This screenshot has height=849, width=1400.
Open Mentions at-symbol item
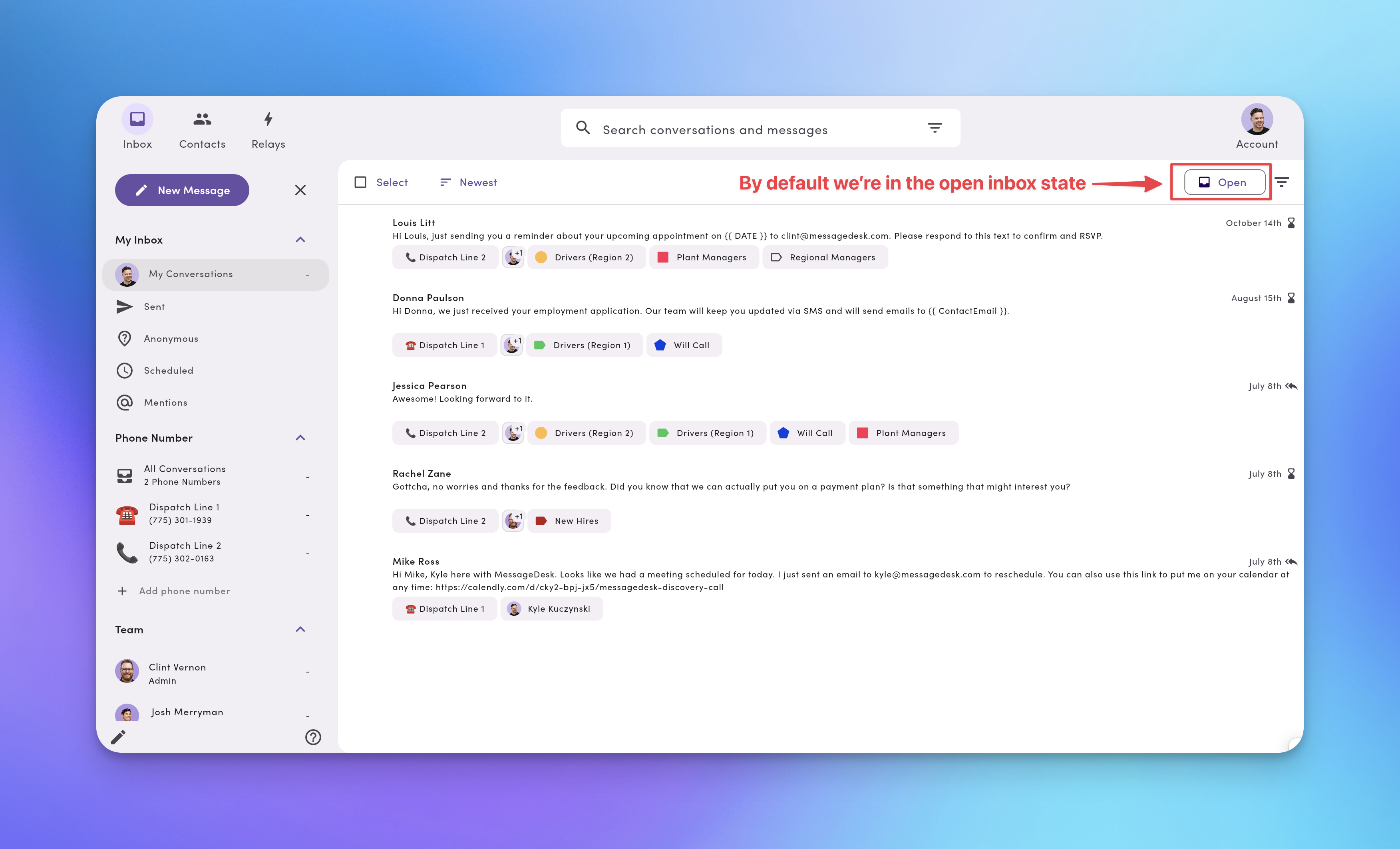pyautogui.click(x=165, y=402)
